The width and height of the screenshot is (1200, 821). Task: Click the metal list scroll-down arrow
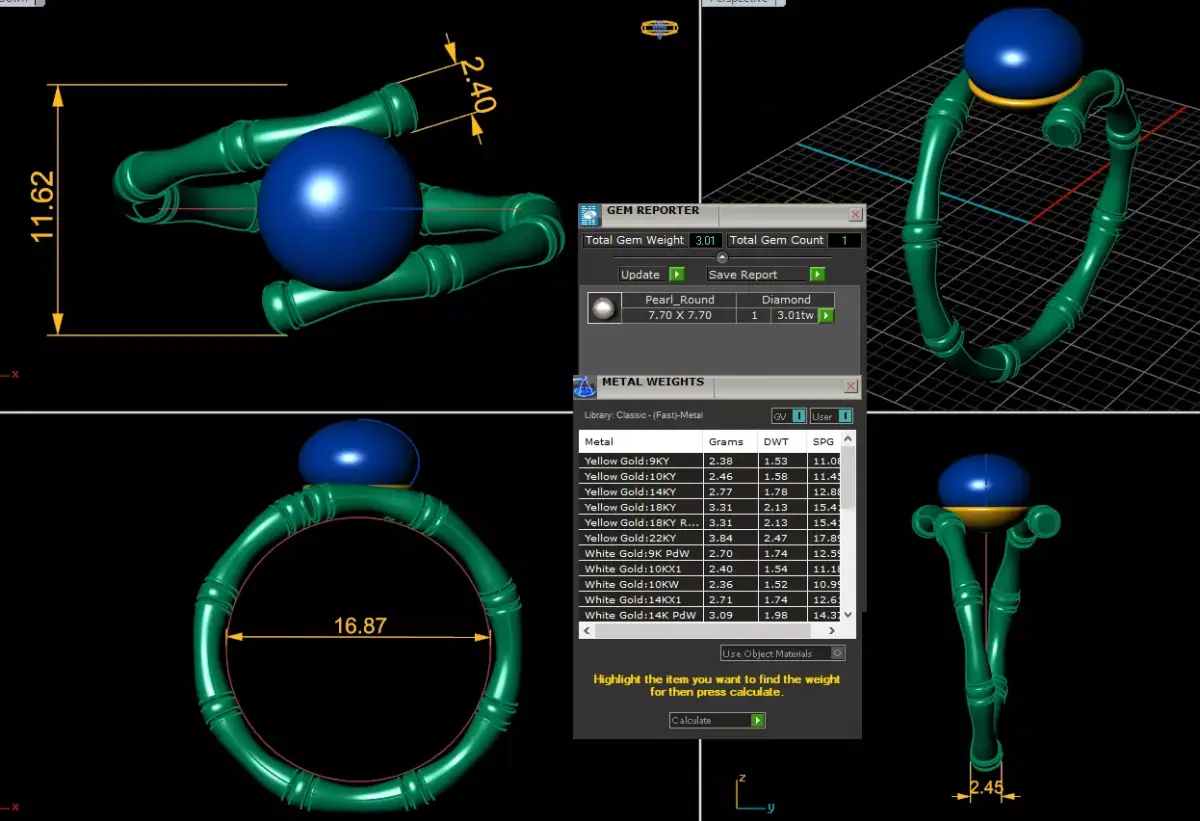tap(848, 615)
